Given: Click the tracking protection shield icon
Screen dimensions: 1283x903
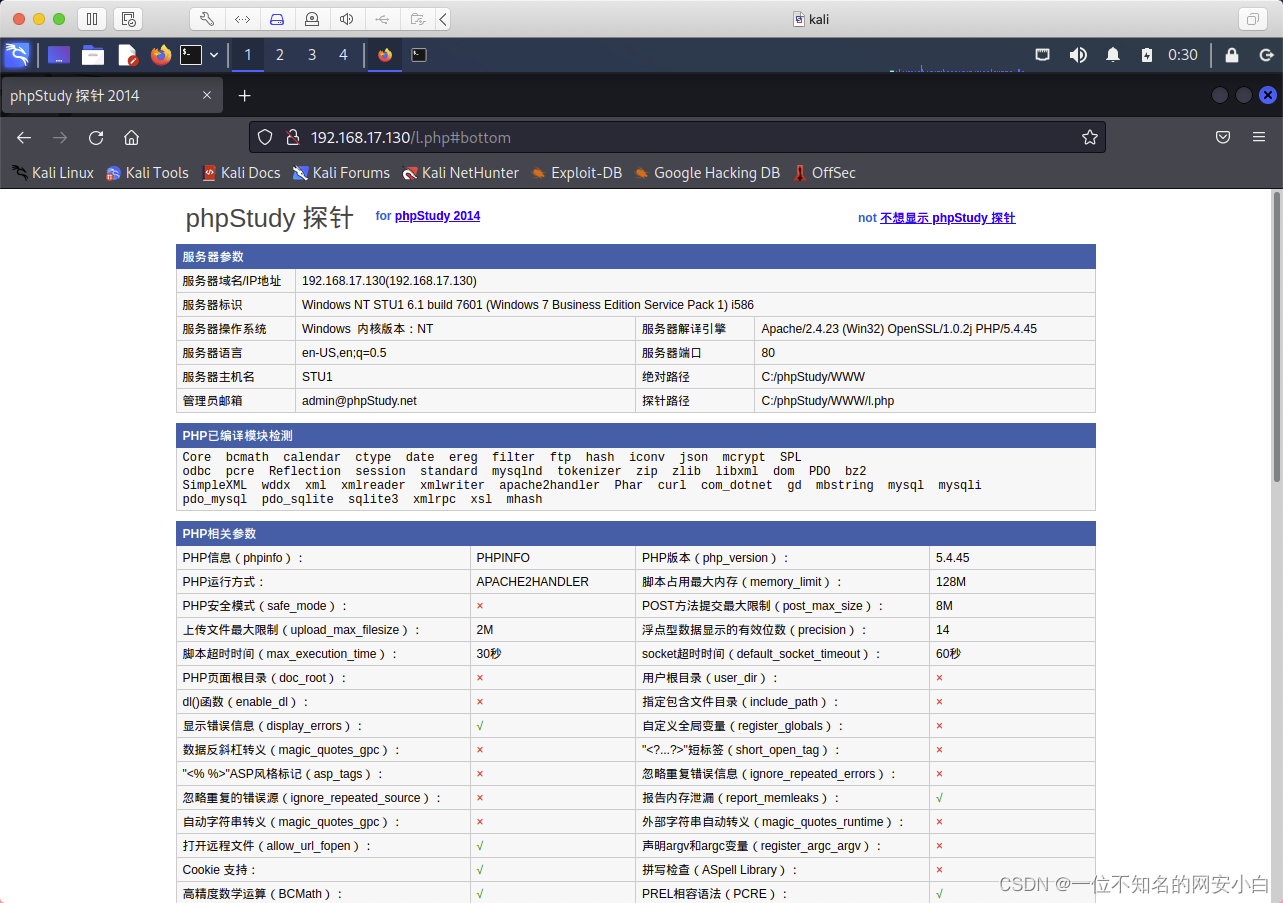Looking at the screenshot, I should pos(265,138).
